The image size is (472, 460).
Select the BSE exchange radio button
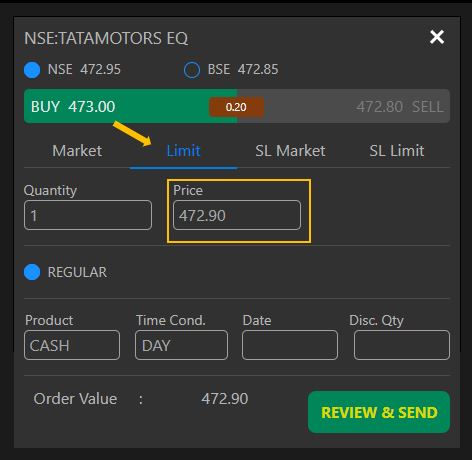pyautogui.click(x=192, y=70)
